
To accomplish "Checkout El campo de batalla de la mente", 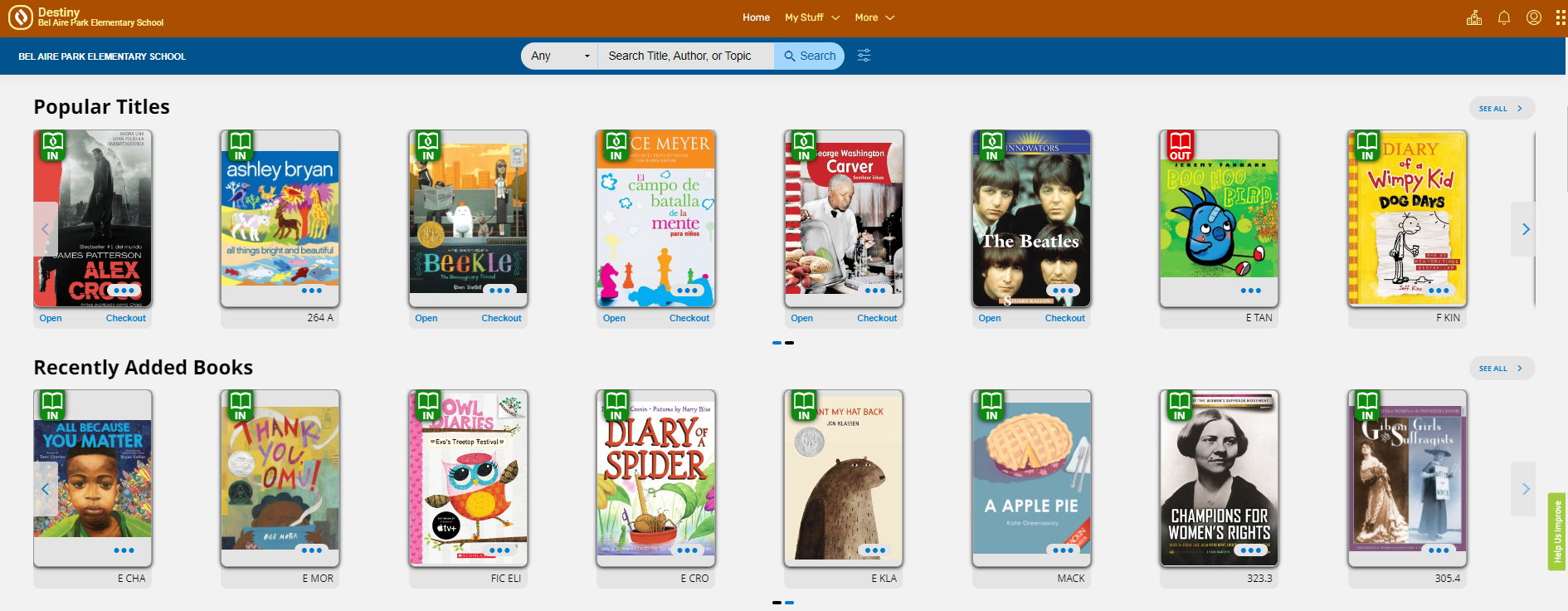I will click(x=689, y=318).
